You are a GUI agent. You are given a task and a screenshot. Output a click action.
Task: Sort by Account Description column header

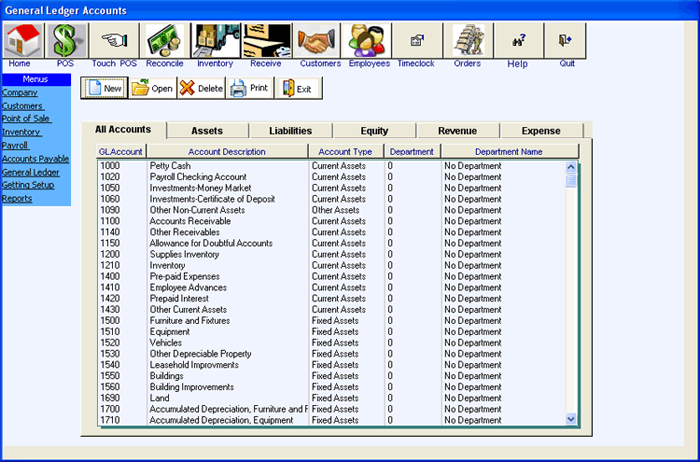[227, 151]
